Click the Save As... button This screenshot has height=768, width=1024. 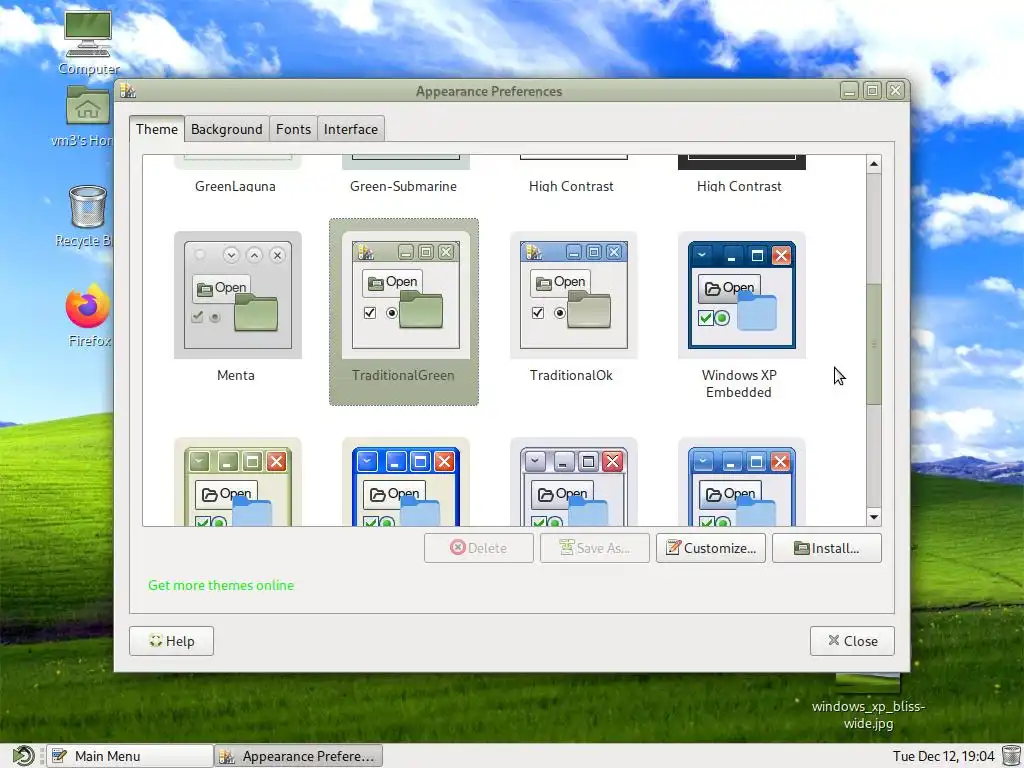pos(595,548)
